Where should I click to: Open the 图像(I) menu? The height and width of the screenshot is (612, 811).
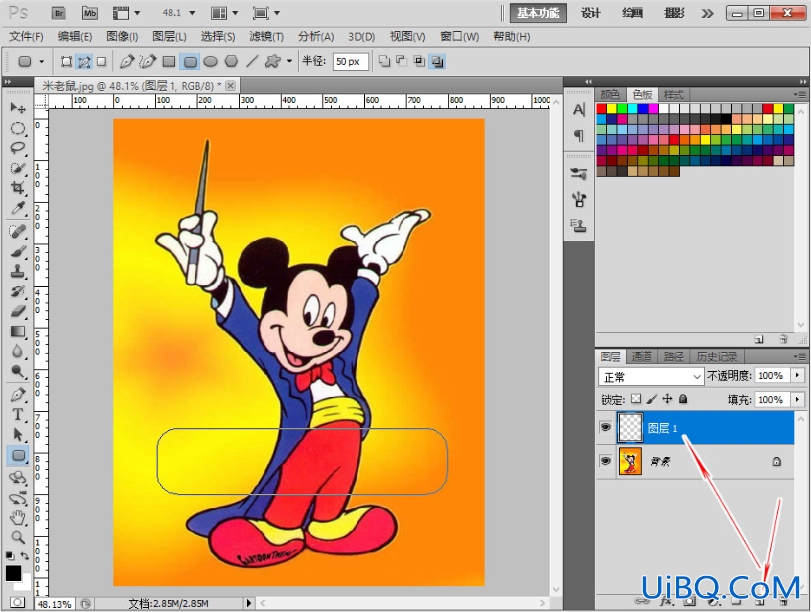122,37
